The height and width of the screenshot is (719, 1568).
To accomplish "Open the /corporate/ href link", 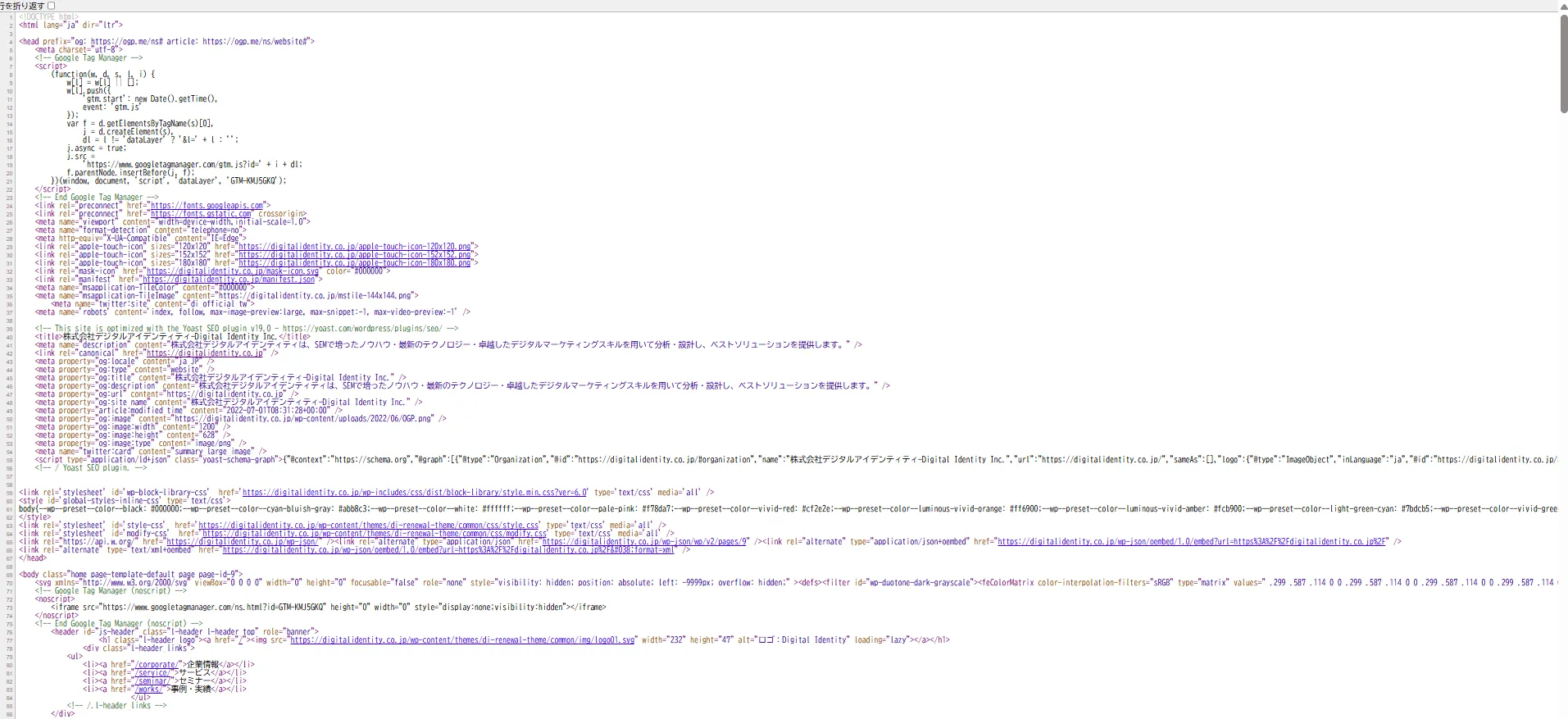I will pos(155,665).
